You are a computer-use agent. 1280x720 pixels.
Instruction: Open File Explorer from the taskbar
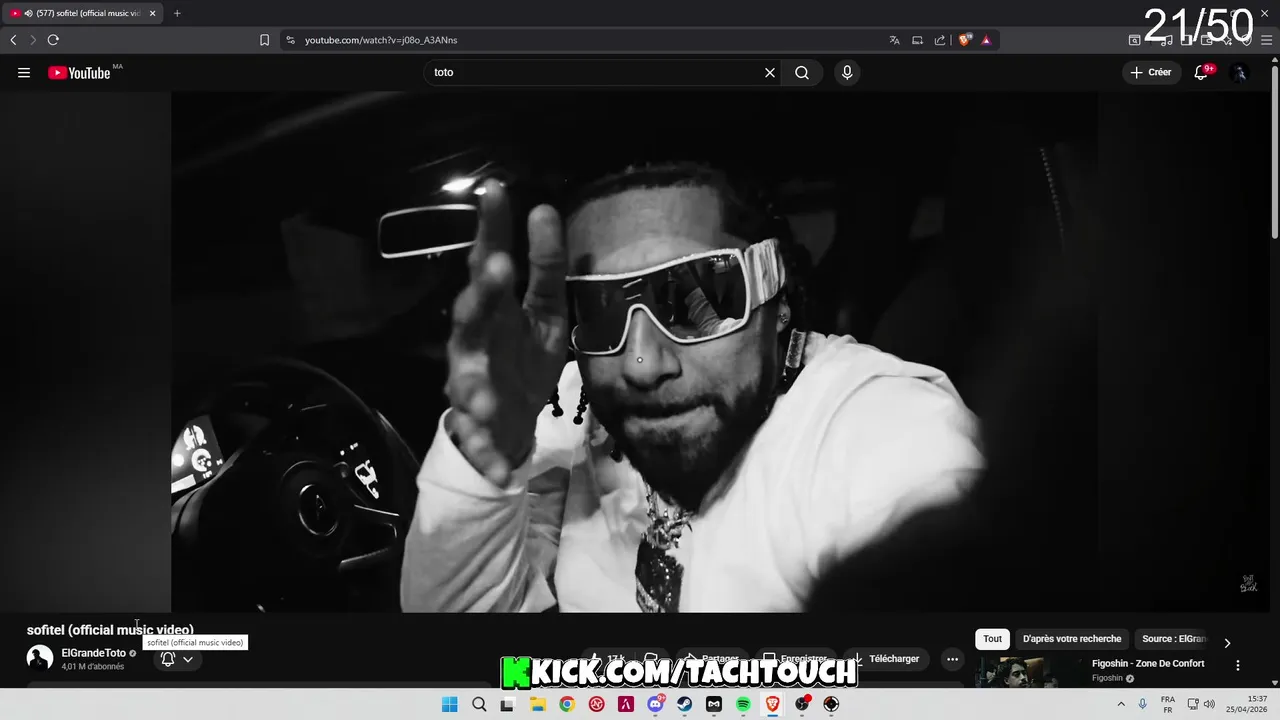pos(538,704)
